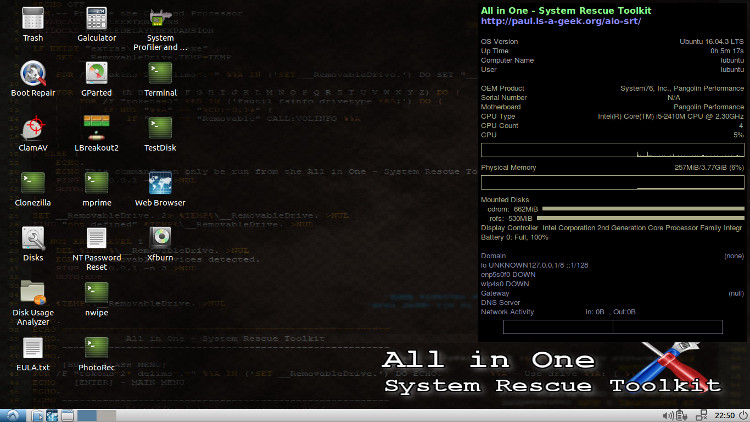The image size is (750, 422).
Task: Click the power/logout button in tray
Action: point(743,415)
